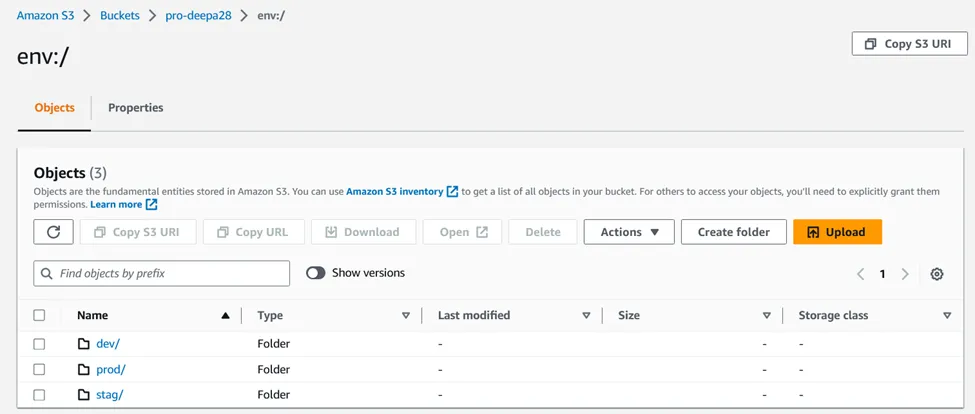Click the Upload button
This screenshot has height=414, width=975.
pyautogui.click(x=838, y=232)
